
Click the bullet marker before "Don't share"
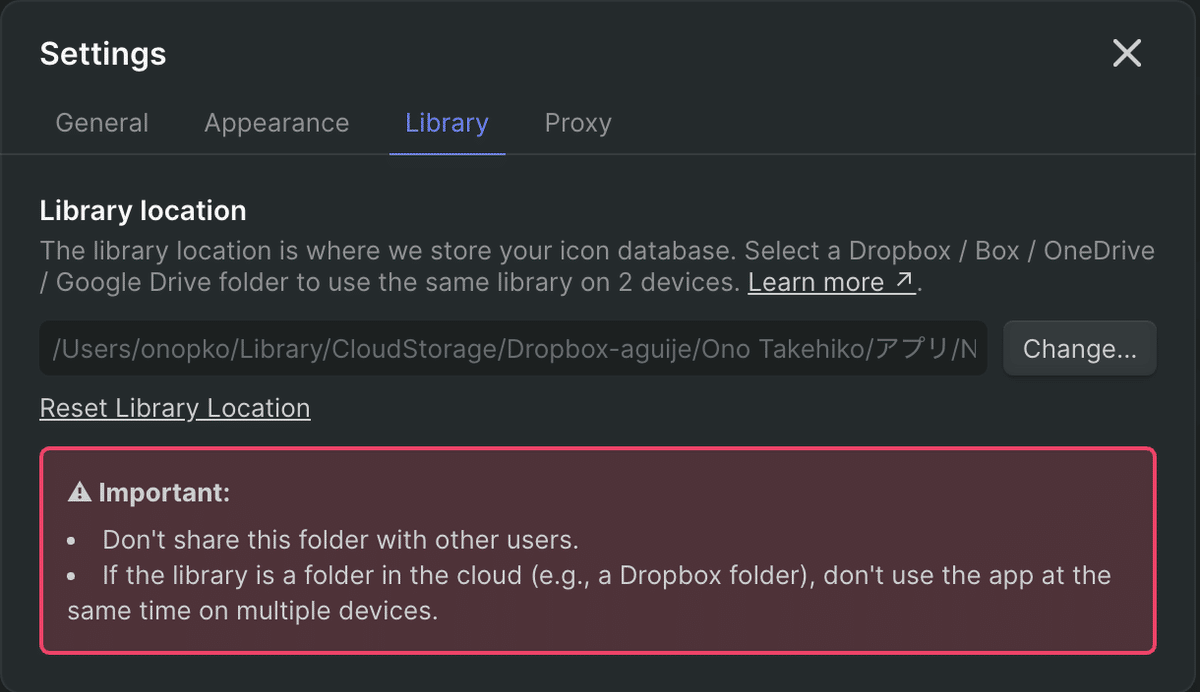click(x=72, y=541)
